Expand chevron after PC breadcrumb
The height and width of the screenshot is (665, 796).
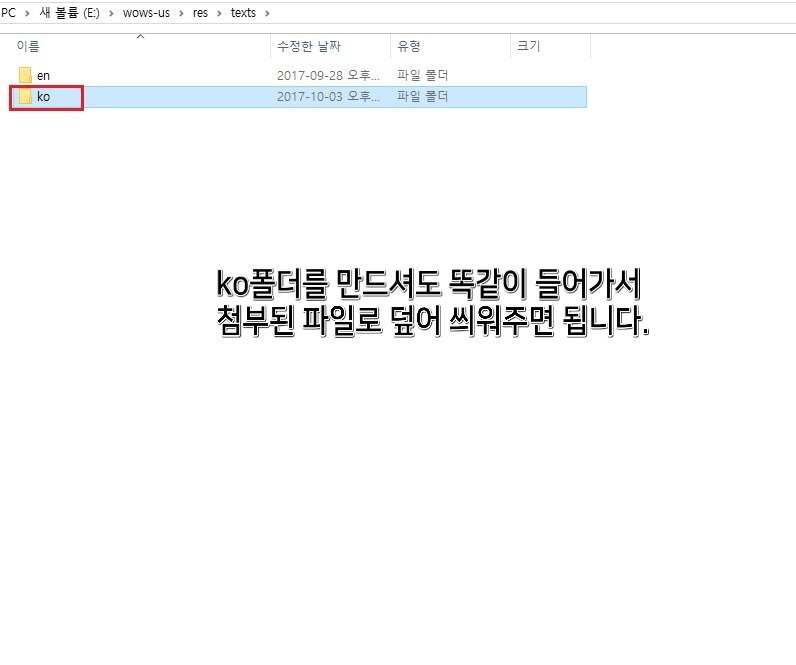point(27,14)
